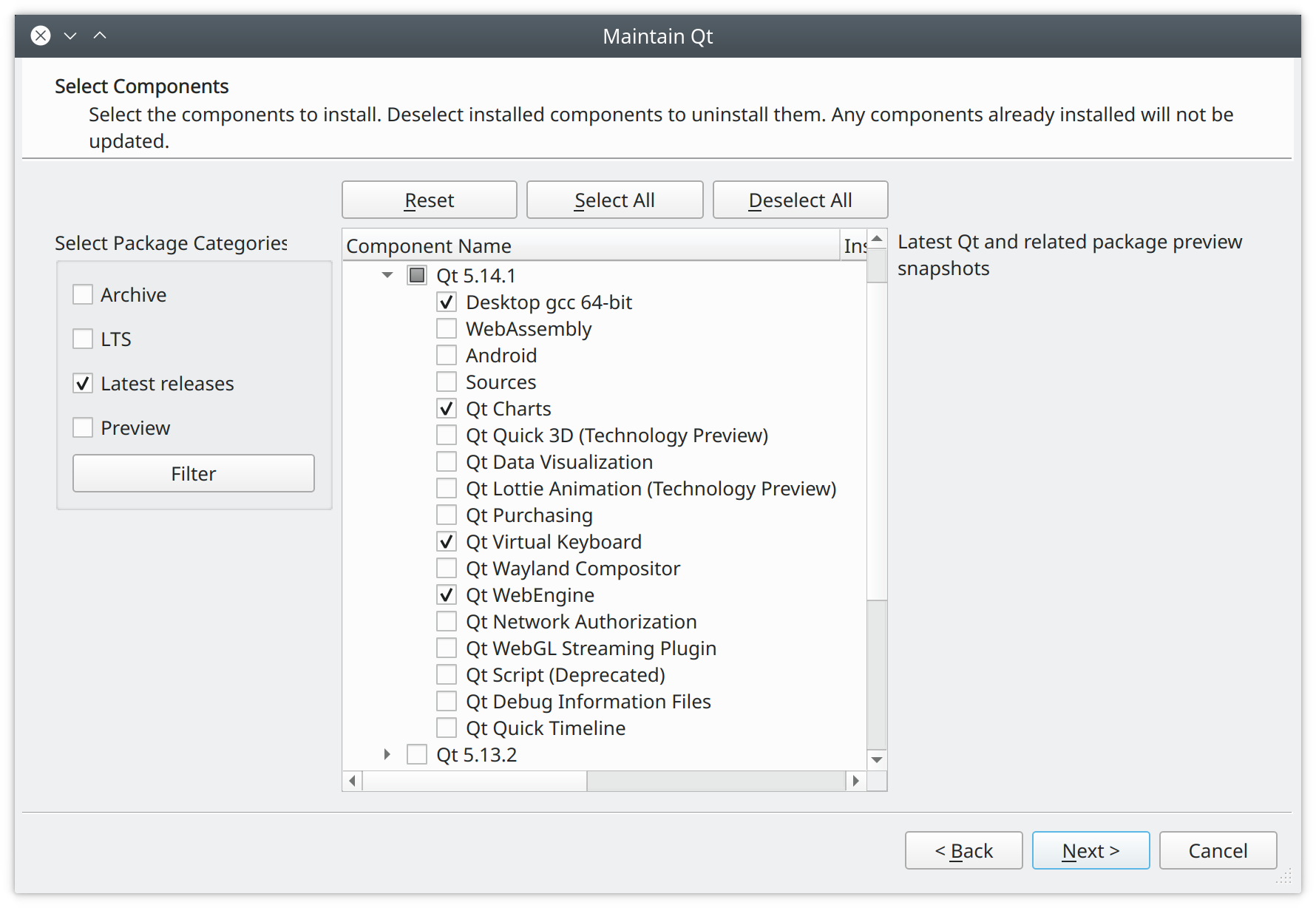Image resolution: width=1316 pixels, height=908 pixels.
Task: Check the Qt 5.13.2 checkbox
Action: (x=417, y=754)
